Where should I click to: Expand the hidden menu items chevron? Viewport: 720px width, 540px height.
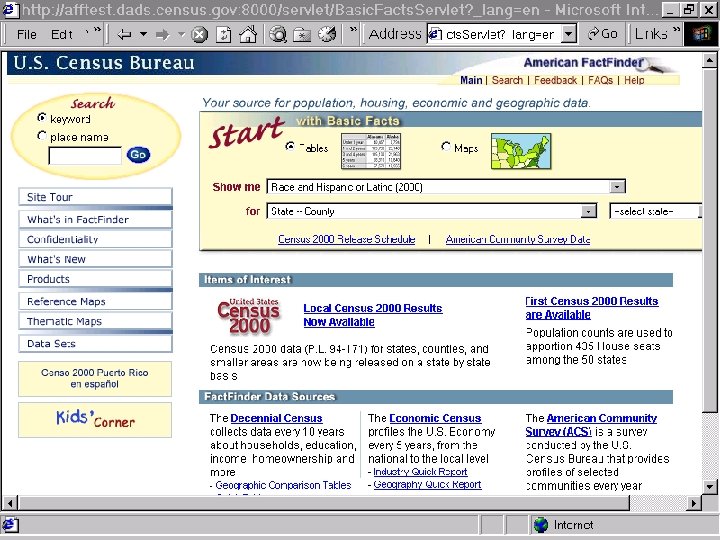(96, 30)
